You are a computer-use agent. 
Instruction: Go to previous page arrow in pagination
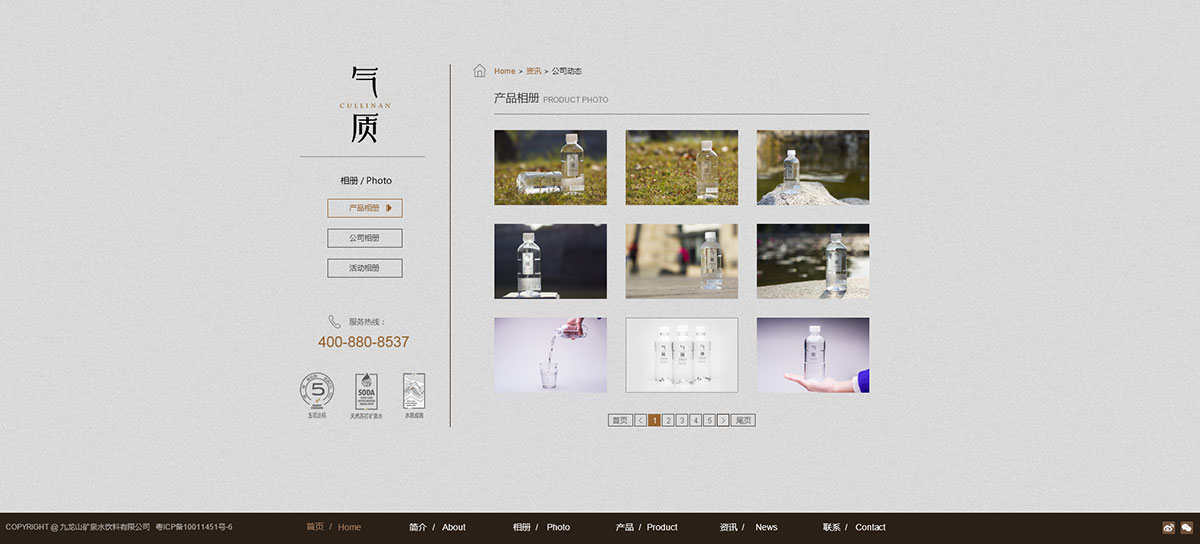coord(640,421)
